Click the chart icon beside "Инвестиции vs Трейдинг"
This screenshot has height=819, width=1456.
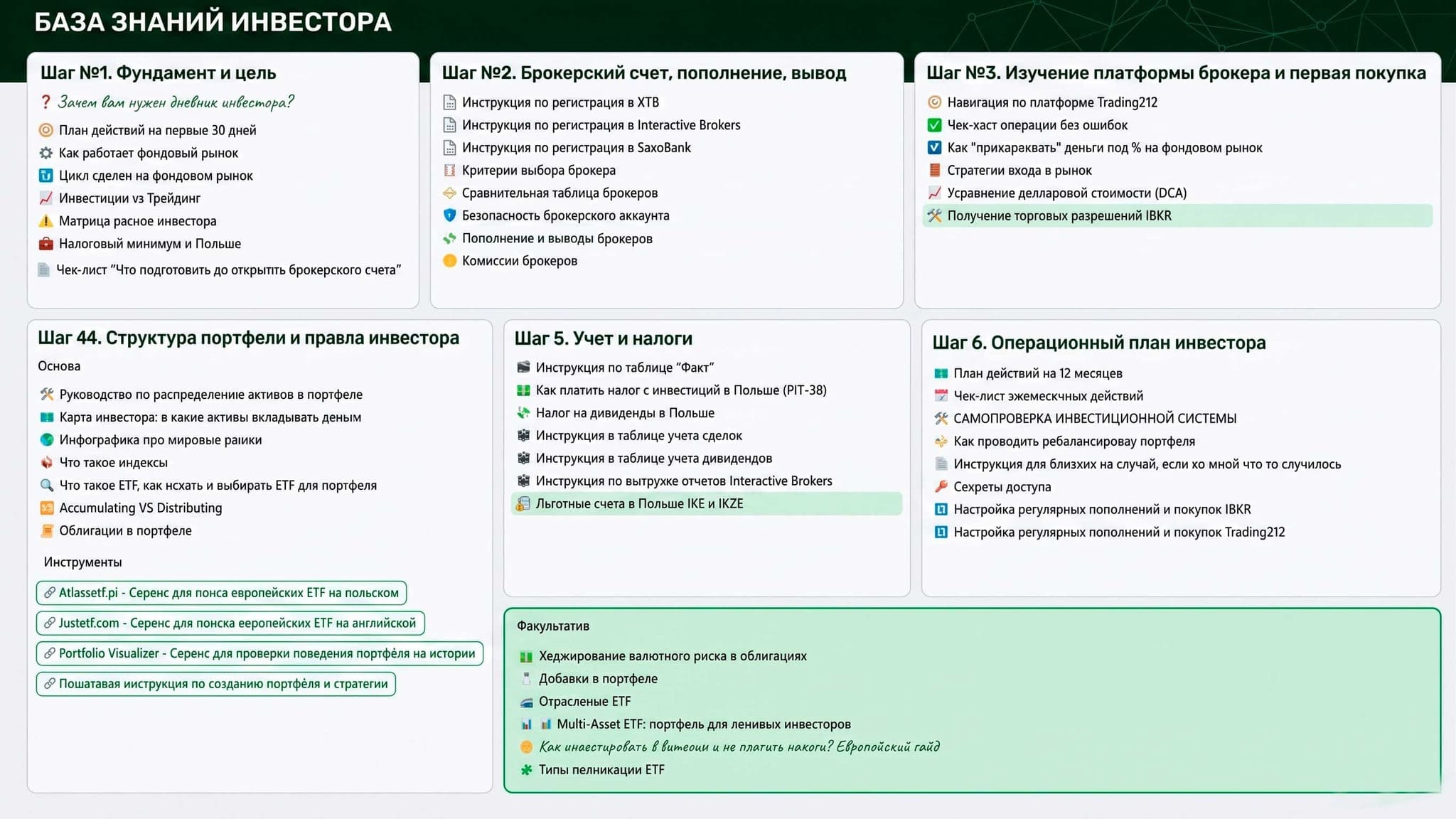(x=45, y=198)
